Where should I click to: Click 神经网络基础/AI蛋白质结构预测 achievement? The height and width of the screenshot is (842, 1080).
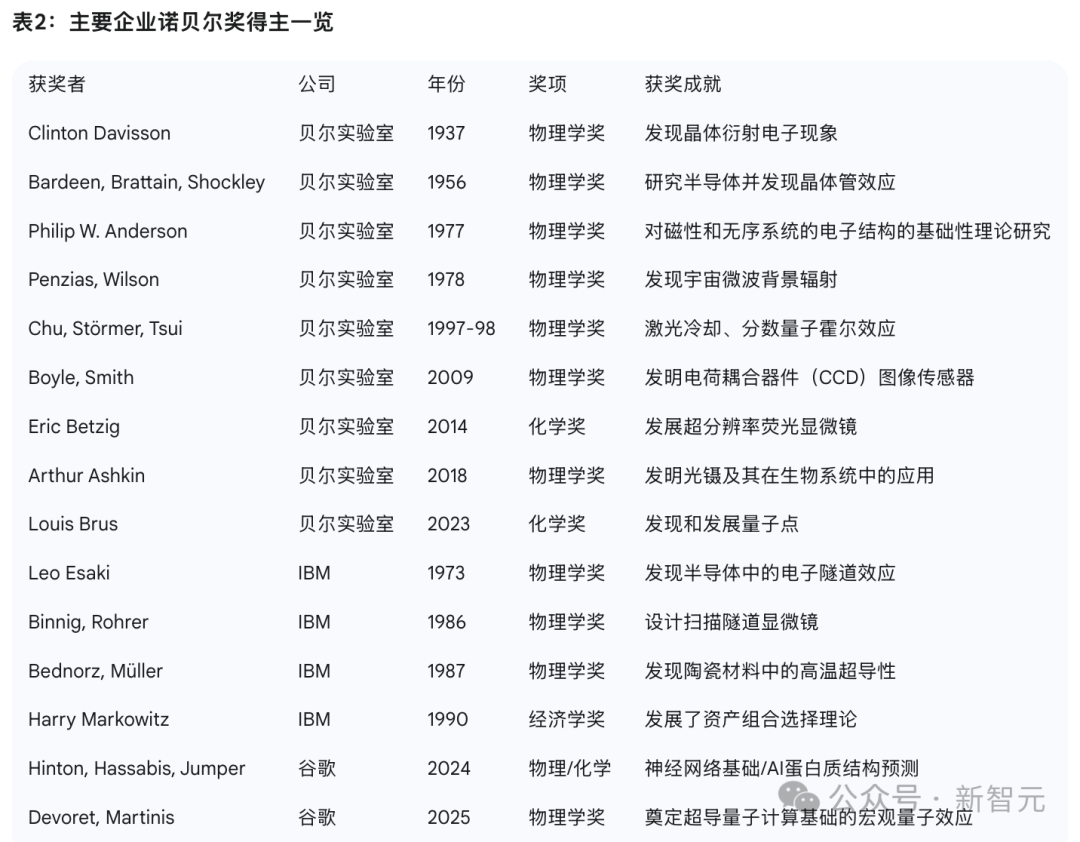coord(782,768)
